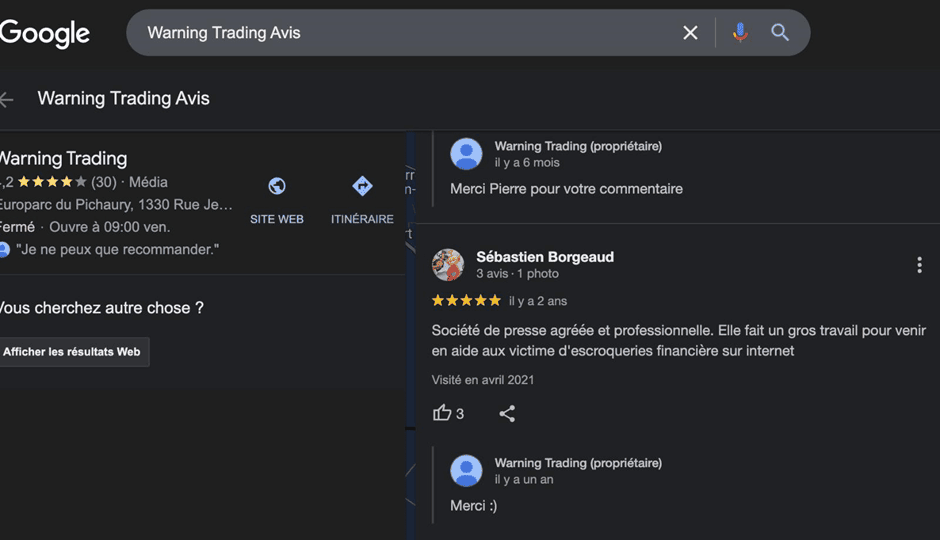
Task: Click owner avatar above "Merci :)" reply
Action: tap(466, 471)
